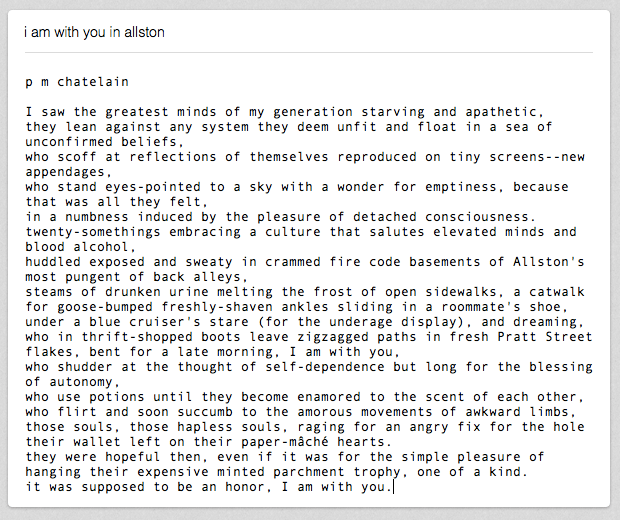The image size is (620, 520).
Task: Click the line starting "steams of drunken urine"
Action: (x=200, y=292)
